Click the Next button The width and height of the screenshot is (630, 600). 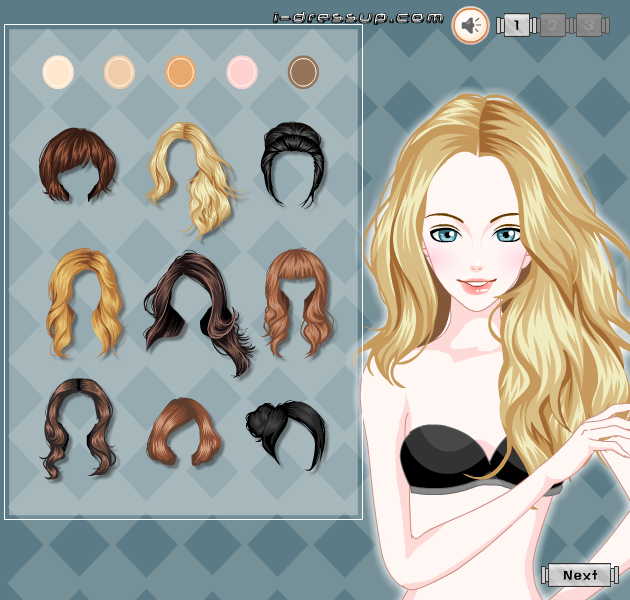coord(580,575)
